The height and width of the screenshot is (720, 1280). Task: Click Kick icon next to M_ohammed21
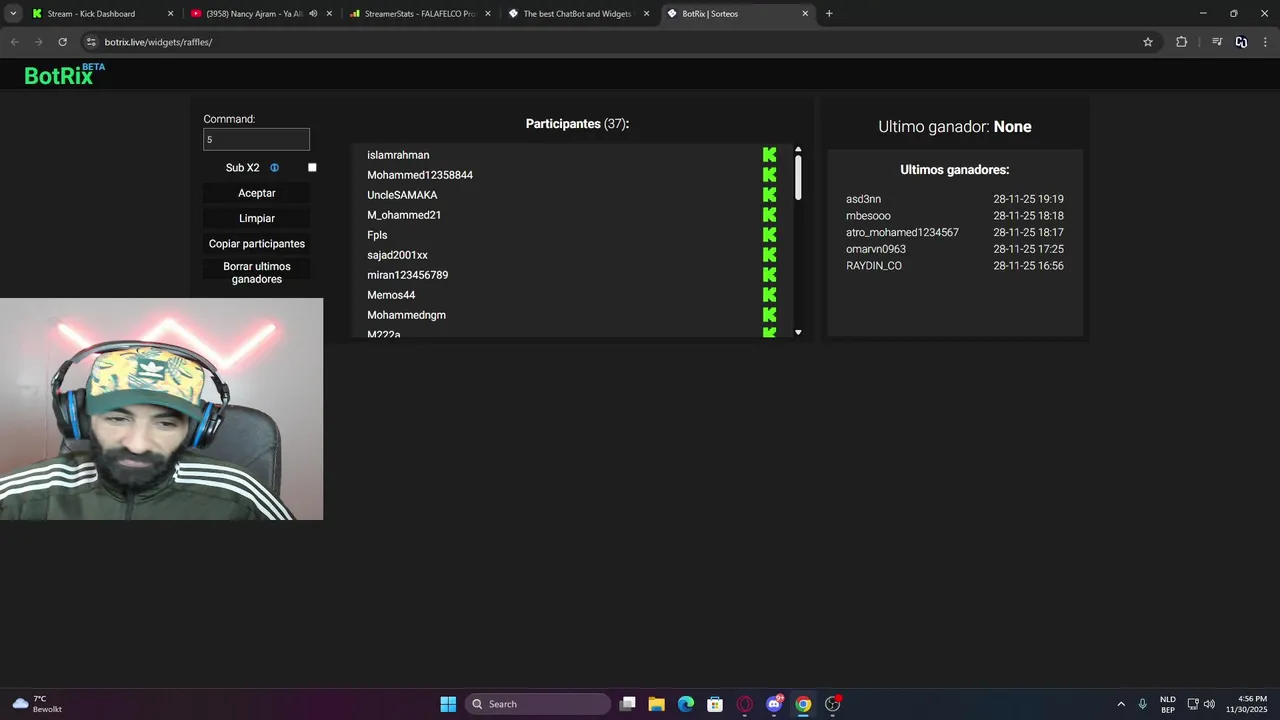pos(769,215)
